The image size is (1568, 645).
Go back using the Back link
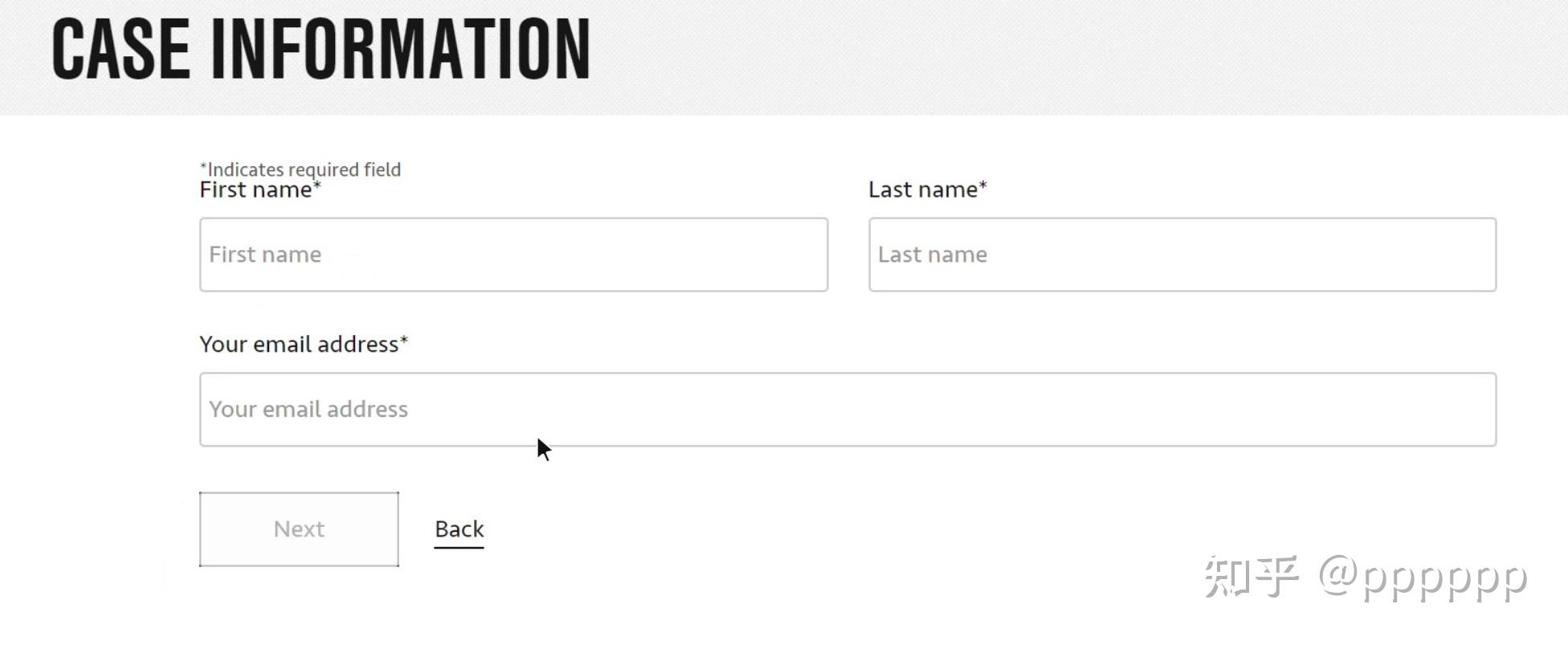459,529
